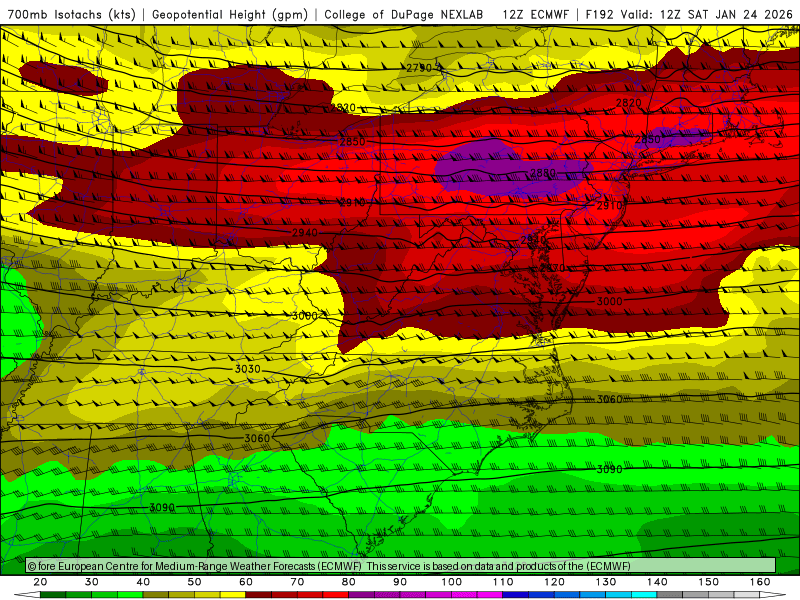Click the bright red legend swatch before 80
This screenshot has height=600, width=800.
tap(336, 595)
